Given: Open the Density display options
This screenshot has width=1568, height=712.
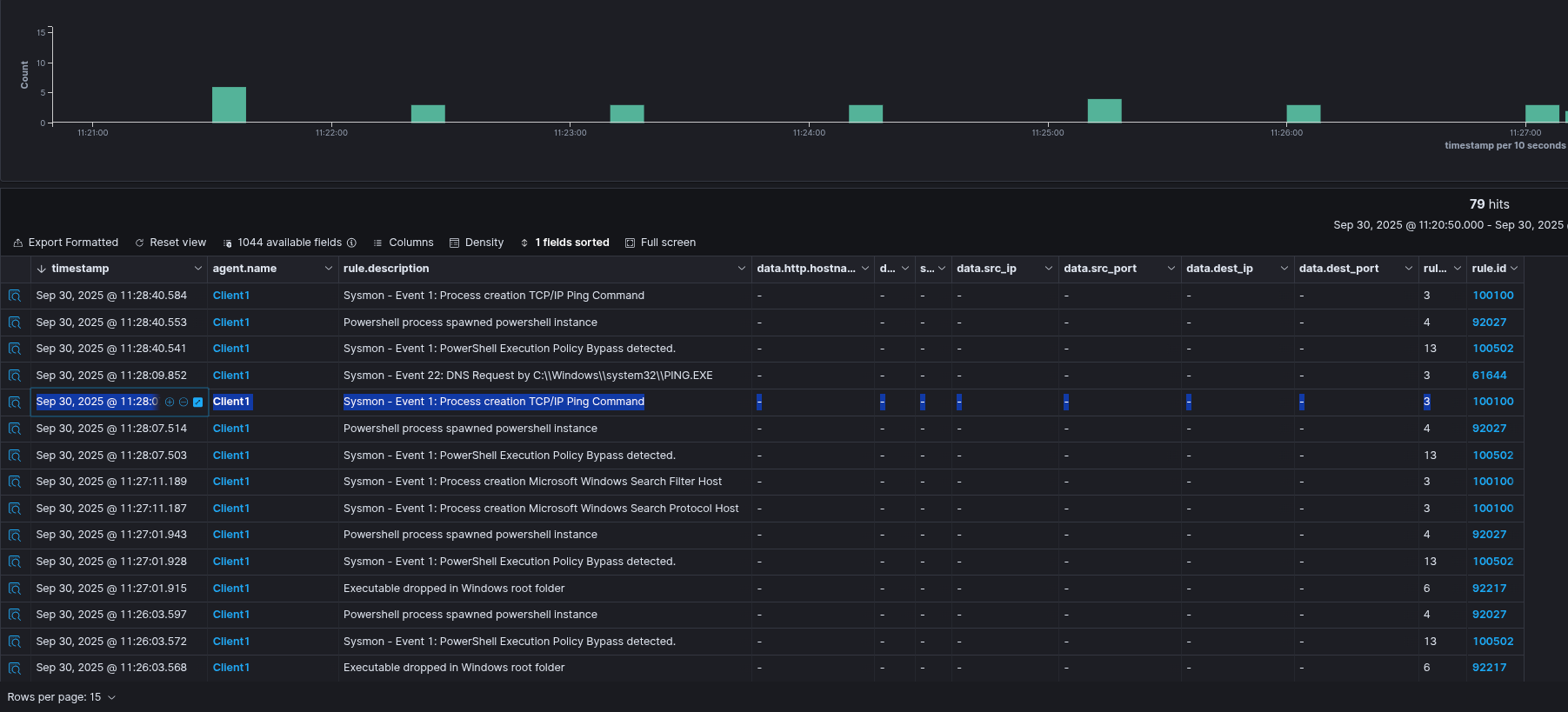Looking at the screenshot, I should pyautogui.click(x=477, y=243).
